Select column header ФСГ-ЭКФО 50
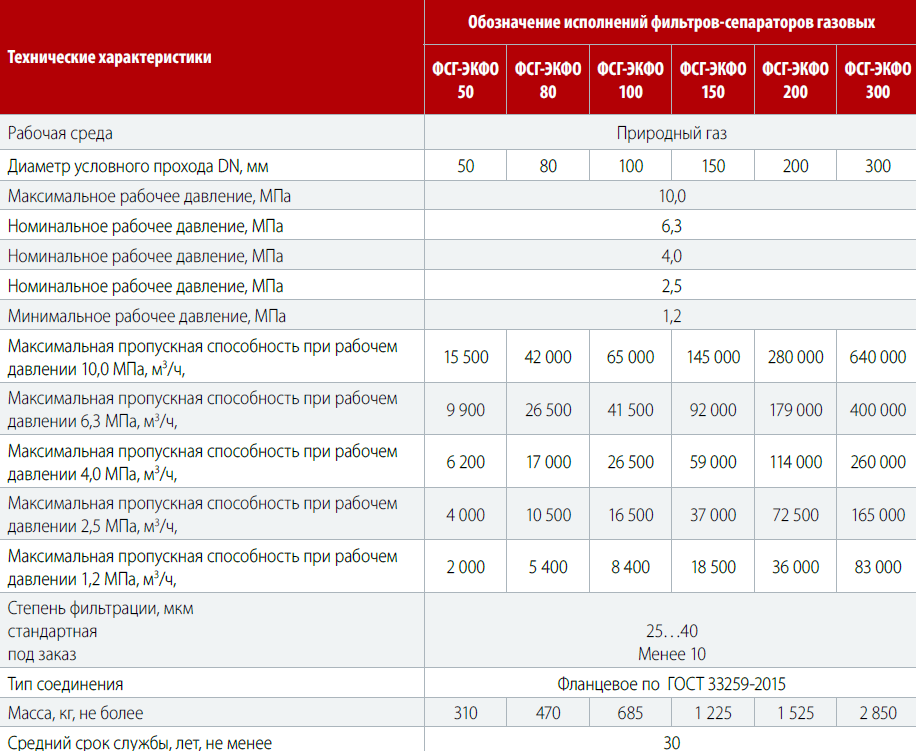 point(465,80)
